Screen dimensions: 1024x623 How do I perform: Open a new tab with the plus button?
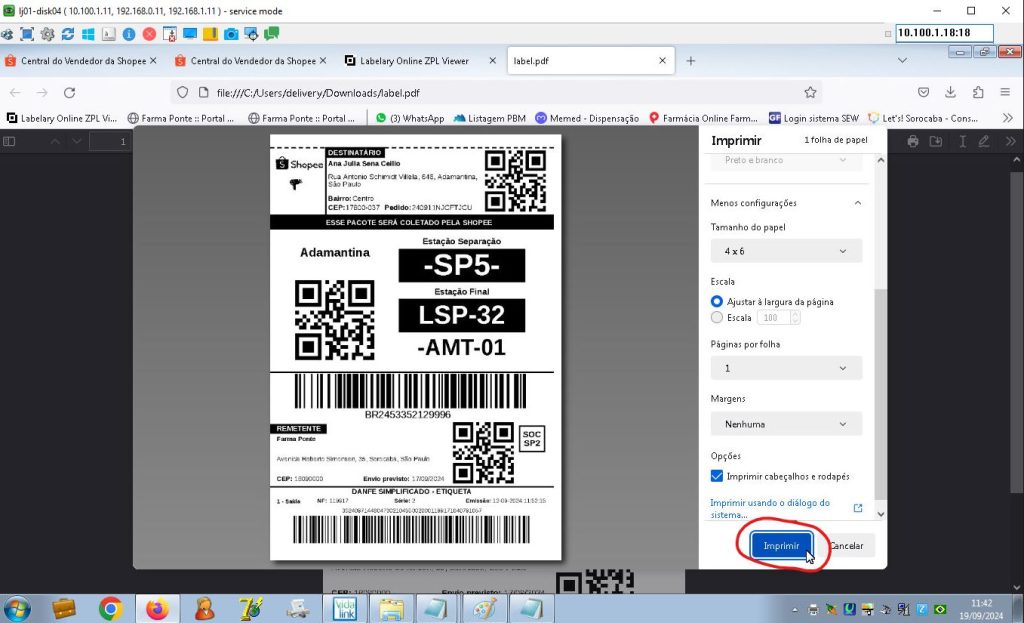(x=690, y=61)
